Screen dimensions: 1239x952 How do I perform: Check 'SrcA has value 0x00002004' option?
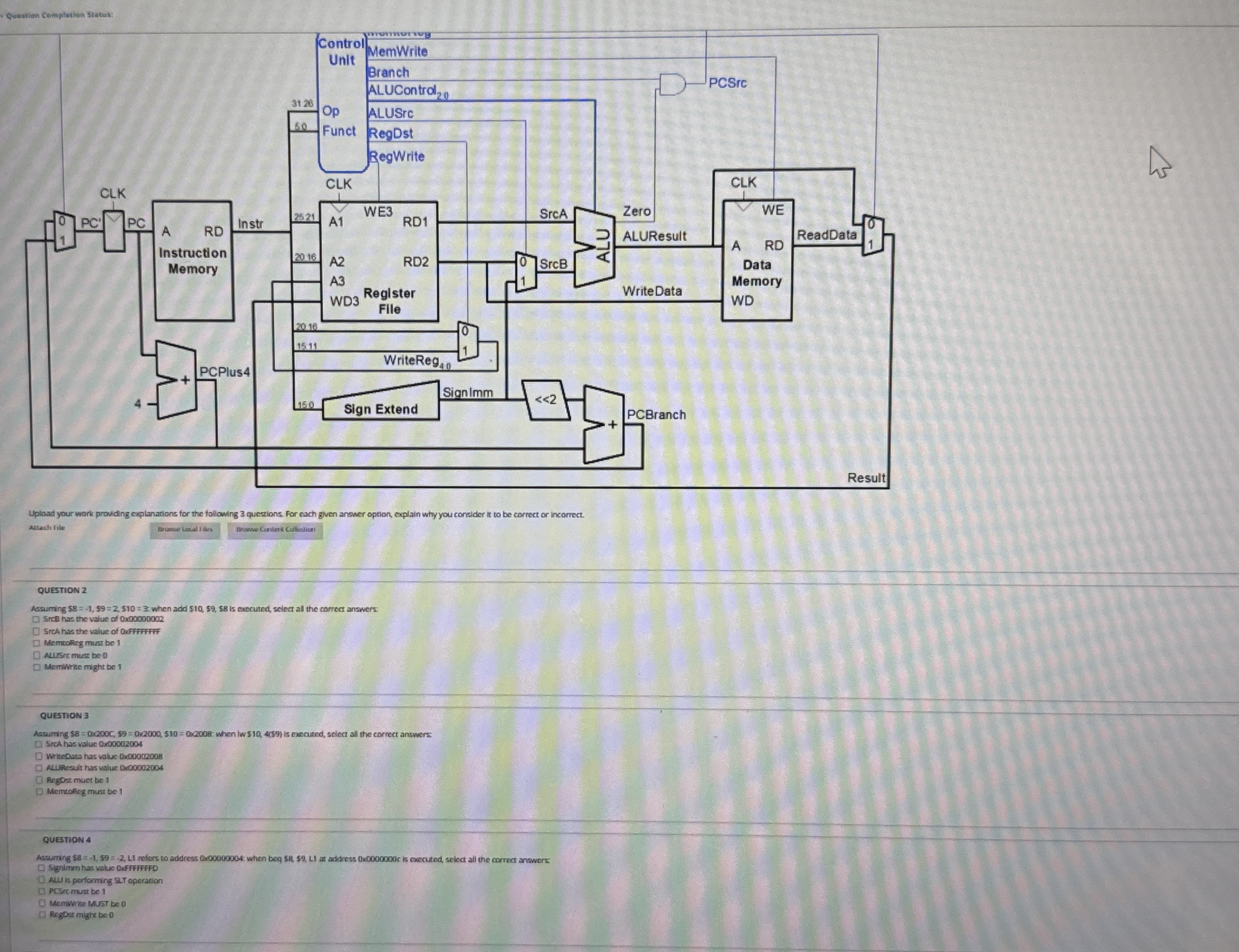point(39,744)
